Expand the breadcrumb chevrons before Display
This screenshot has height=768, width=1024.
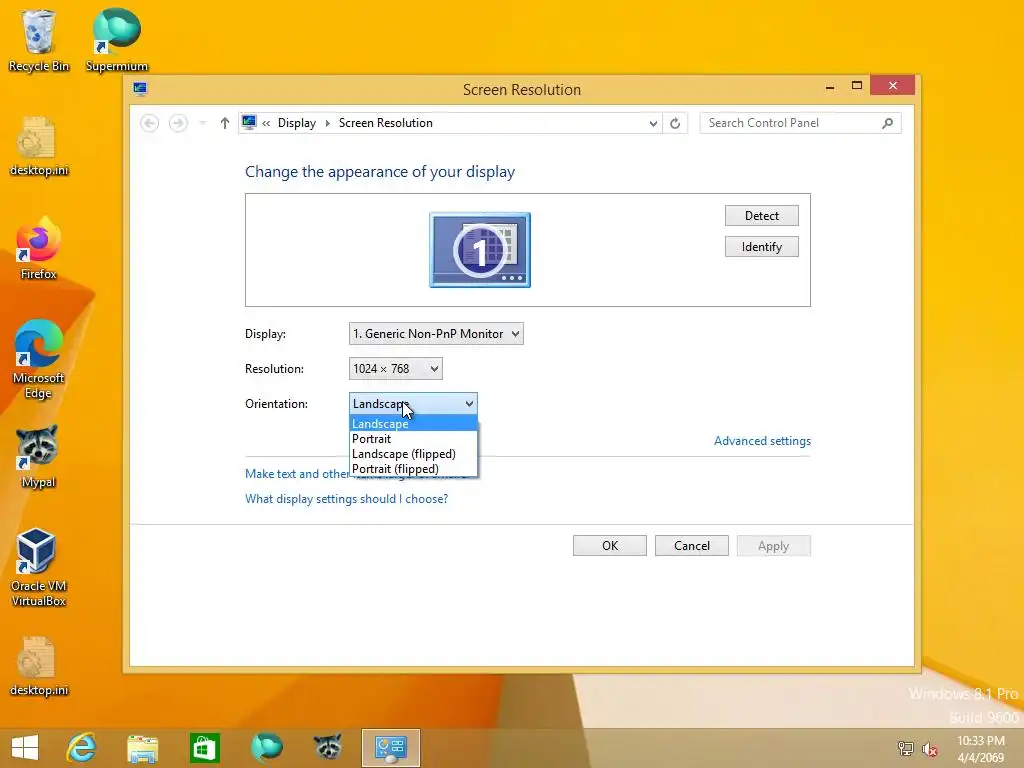pos(266,123)
